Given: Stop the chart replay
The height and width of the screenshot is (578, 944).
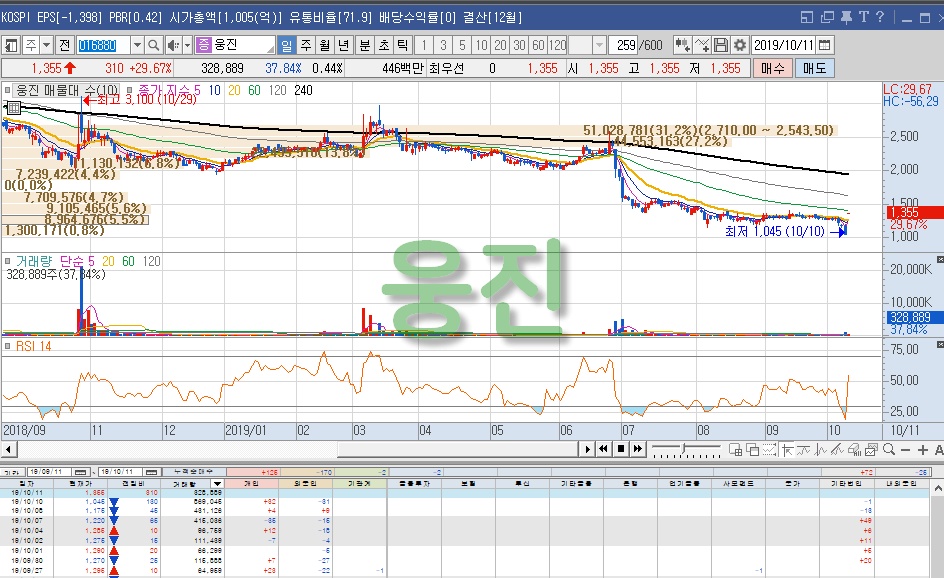Looking at the screenshot, I should pos(621,449).
